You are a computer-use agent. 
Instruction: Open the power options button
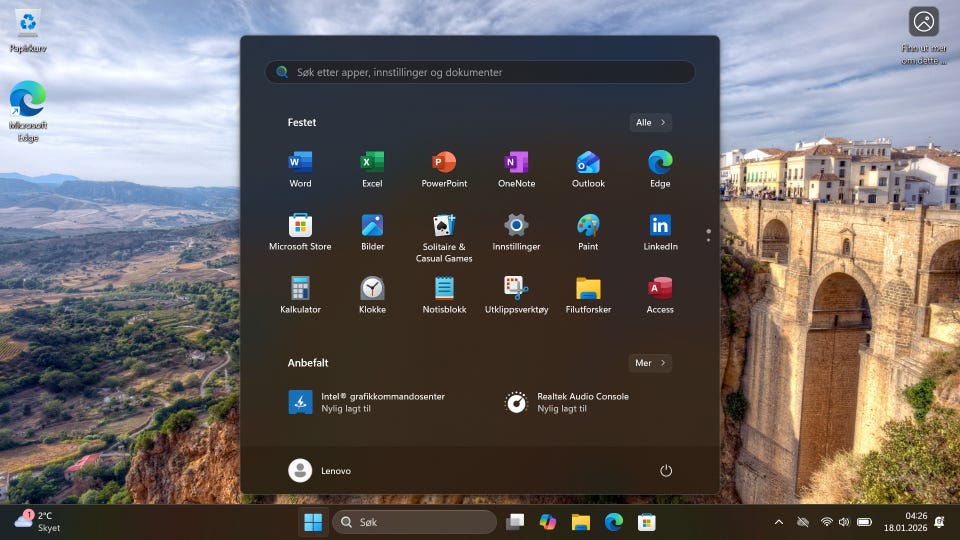coord(666,471)
